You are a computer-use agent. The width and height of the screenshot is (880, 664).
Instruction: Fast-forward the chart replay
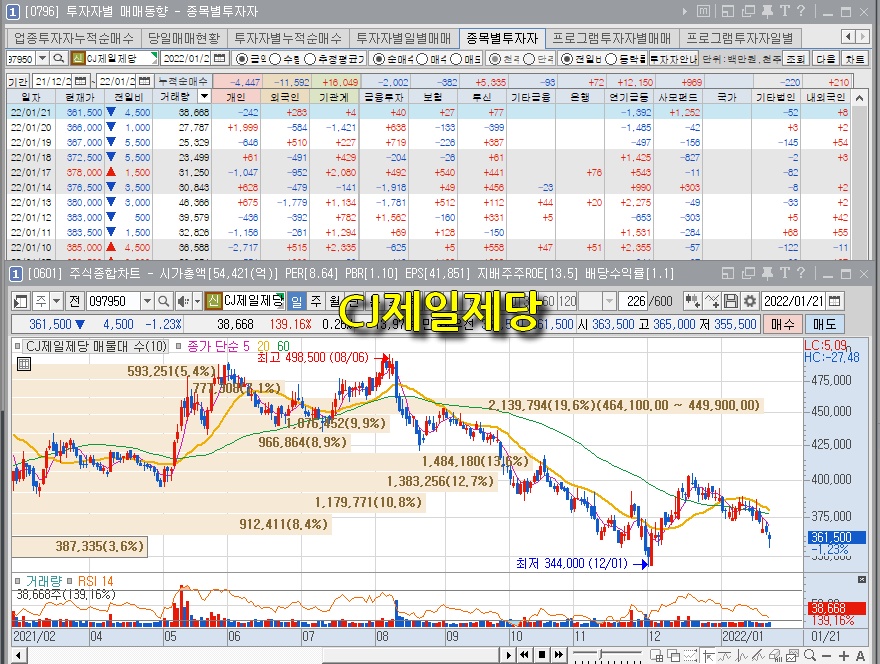tap(558, 655)
